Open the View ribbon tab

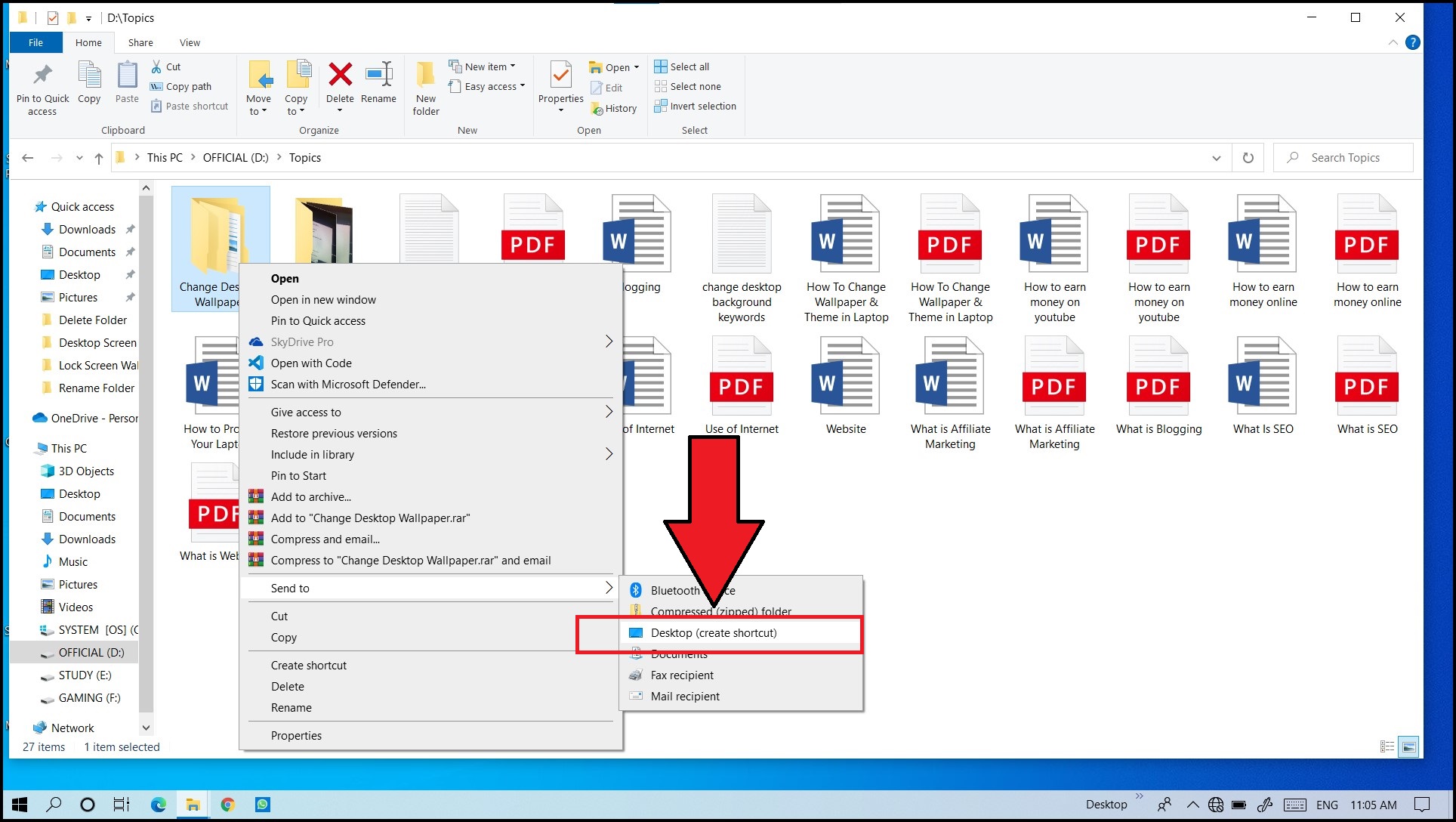[x=190, y=42]
